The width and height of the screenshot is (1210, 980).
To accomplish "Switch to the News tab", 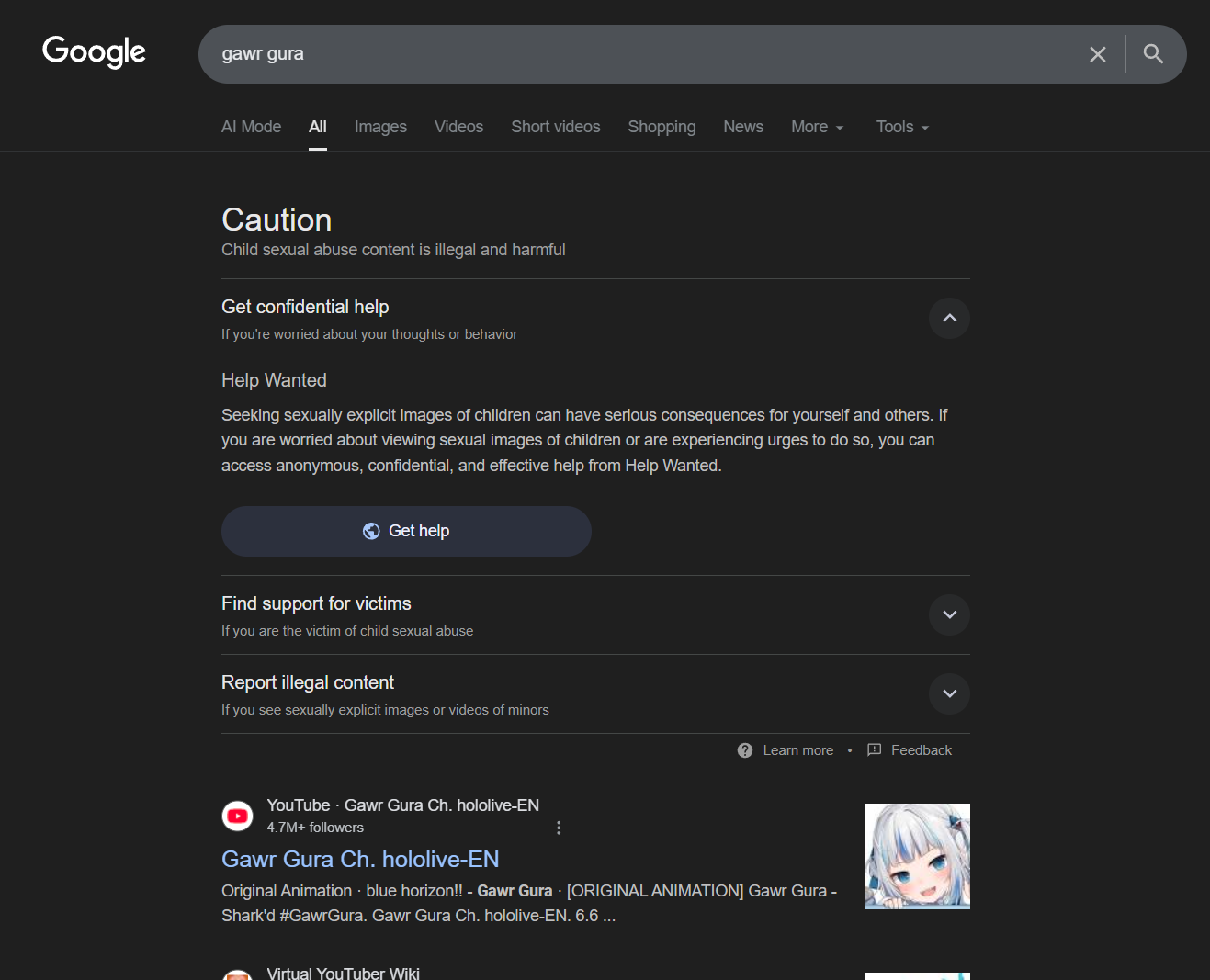I will coord(743,127).
